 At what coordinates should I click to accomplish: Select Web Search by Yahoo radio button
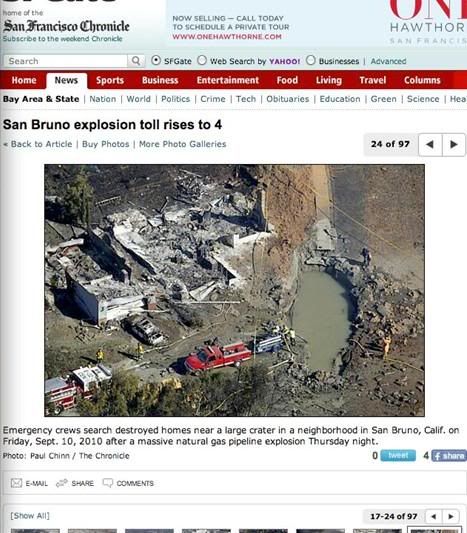[x=202, y=61]
